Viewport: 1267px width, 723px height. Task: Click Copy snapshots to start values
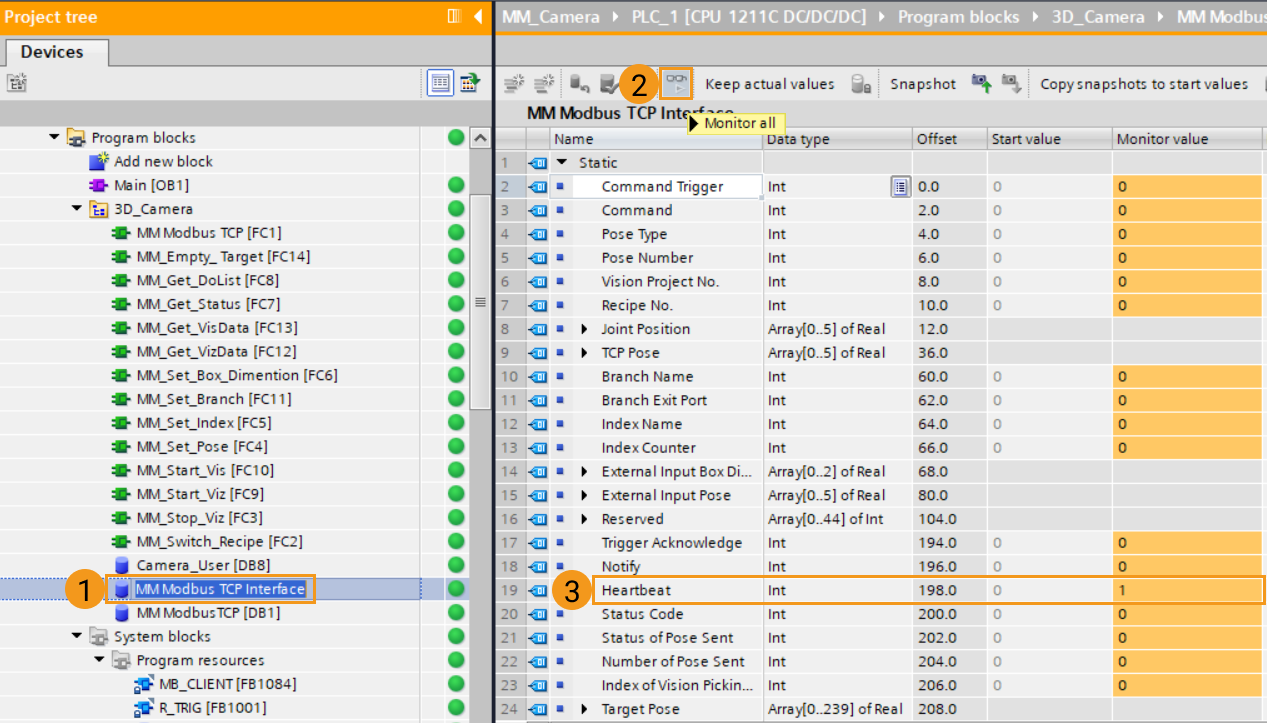1143,84
